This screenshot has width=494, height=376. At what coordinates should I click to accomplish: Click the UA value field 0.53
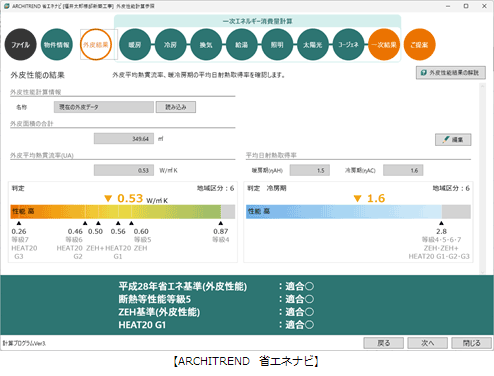click(x=124, y=170)
